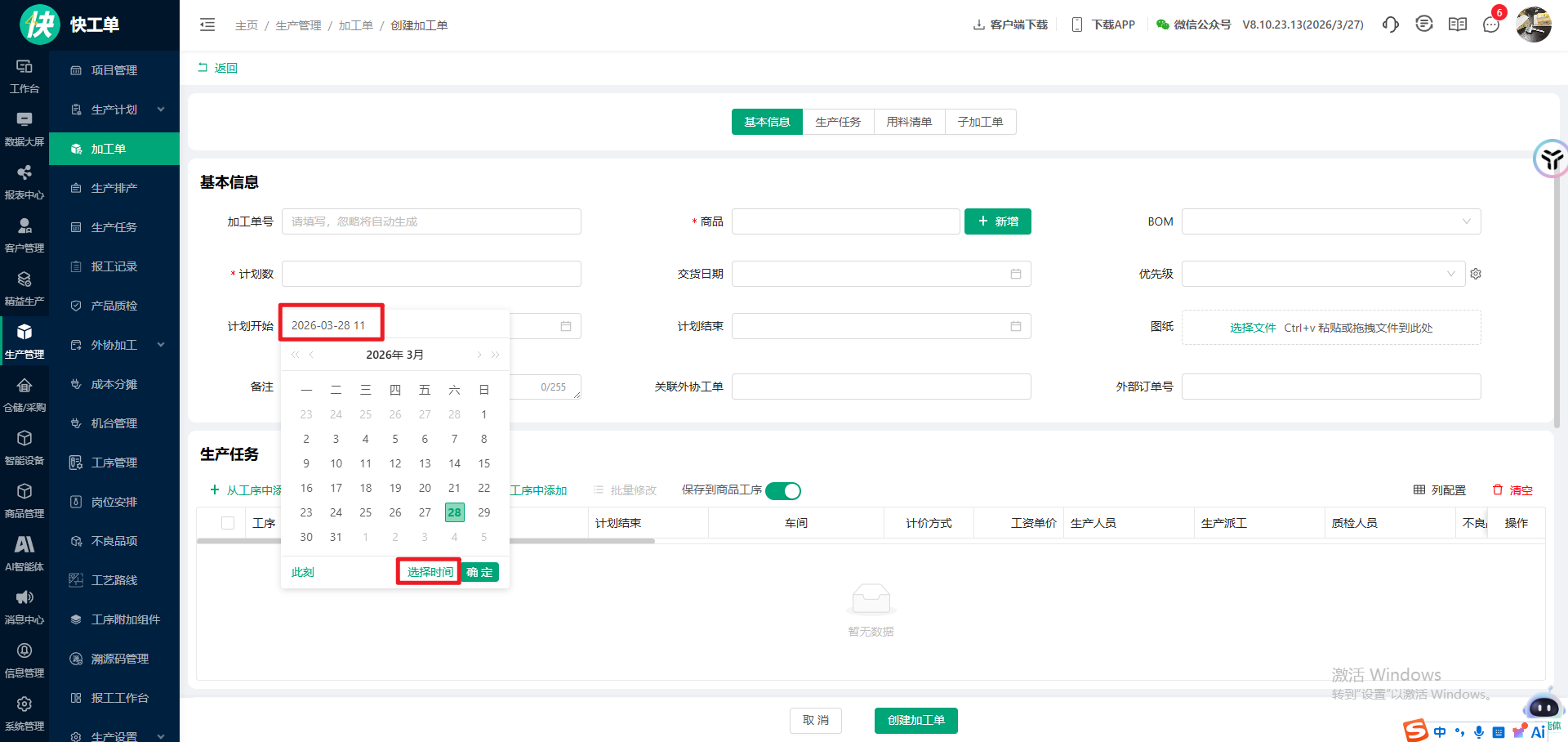
Task: Open the customer service headset icon
Action: [x=1390, y=25]
